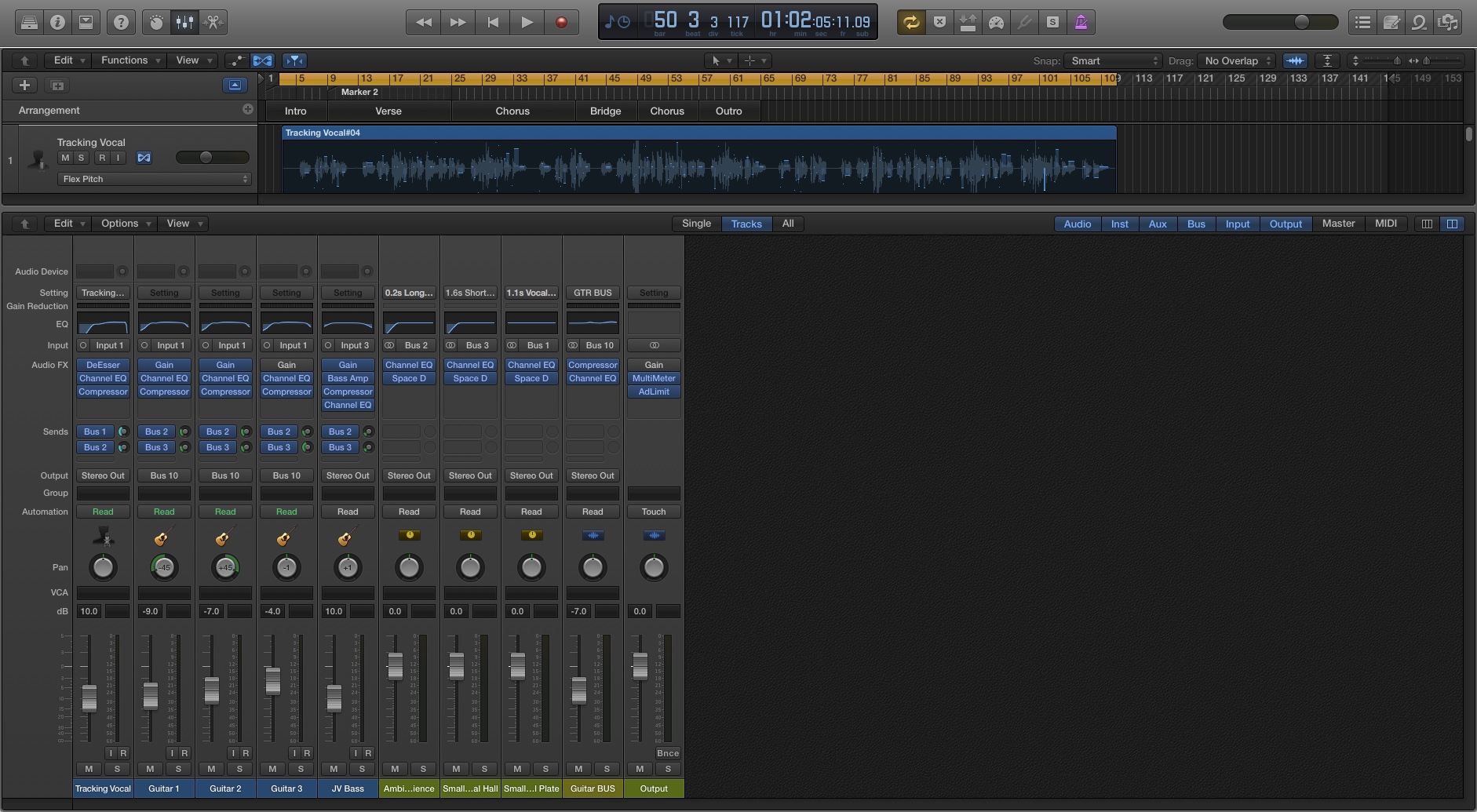The height and width of the screenshot is (812, 1477).
Task: Open Guitar 1 output Bus 10 dropdown
Action: 164,475
